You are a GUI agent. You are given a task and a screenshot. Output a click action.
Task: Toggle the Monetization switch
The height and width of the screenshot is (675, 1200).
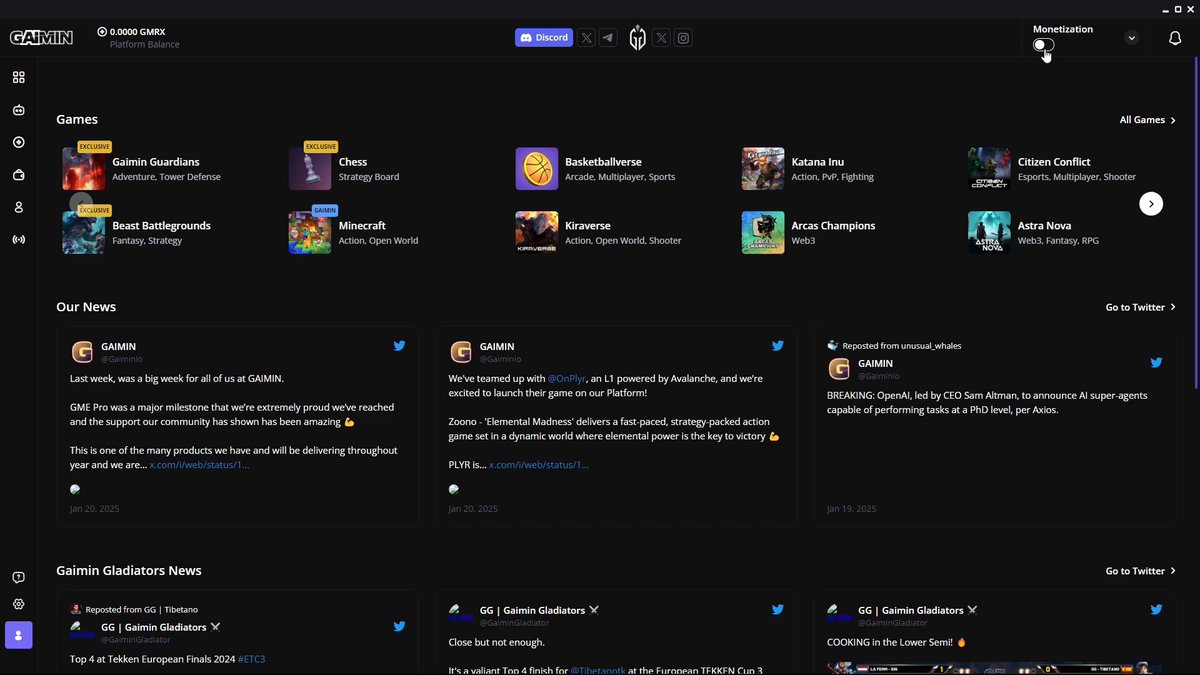coord(1043,45)
